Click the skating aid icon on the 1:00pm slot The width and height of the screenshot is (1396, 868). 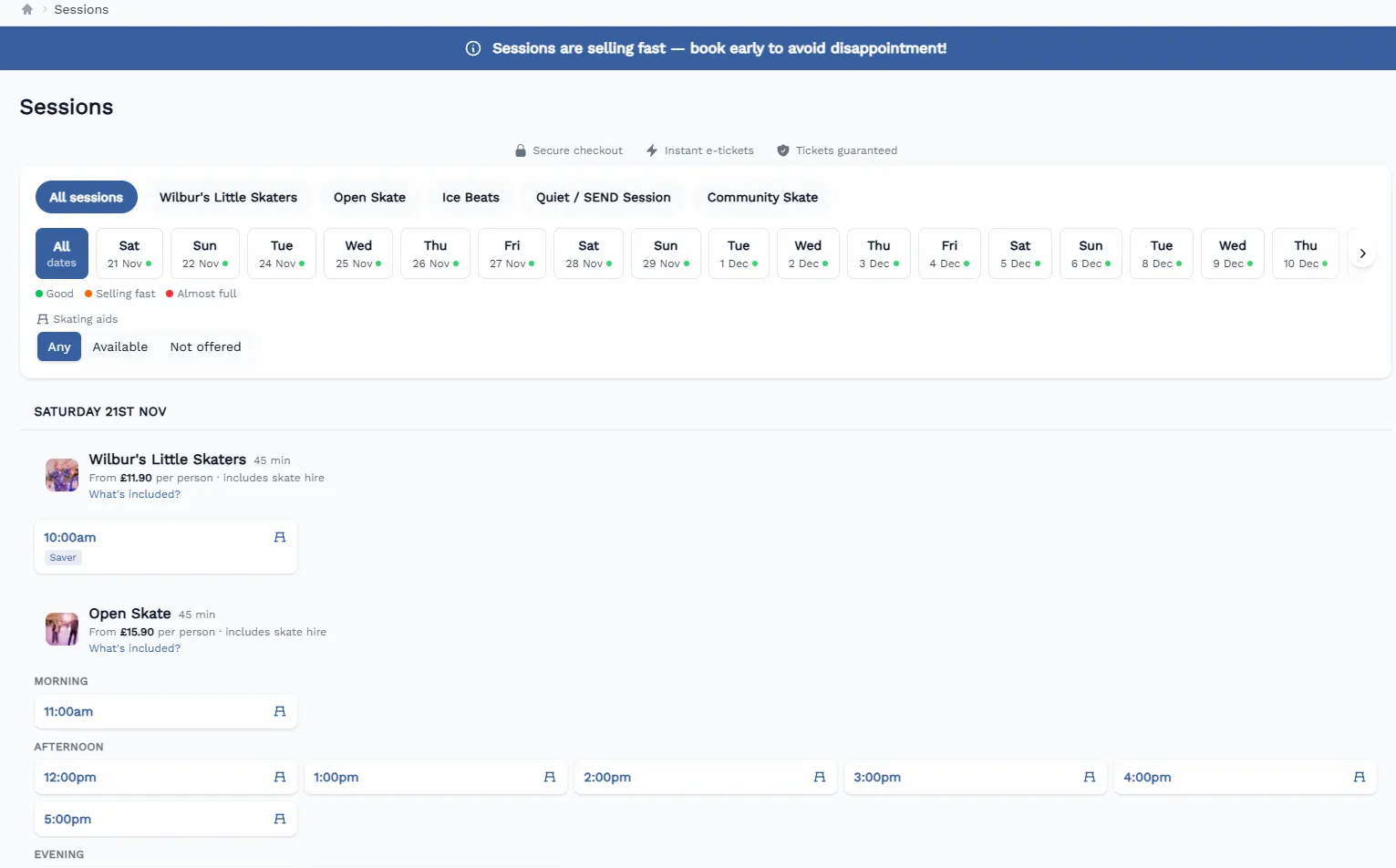550,777
